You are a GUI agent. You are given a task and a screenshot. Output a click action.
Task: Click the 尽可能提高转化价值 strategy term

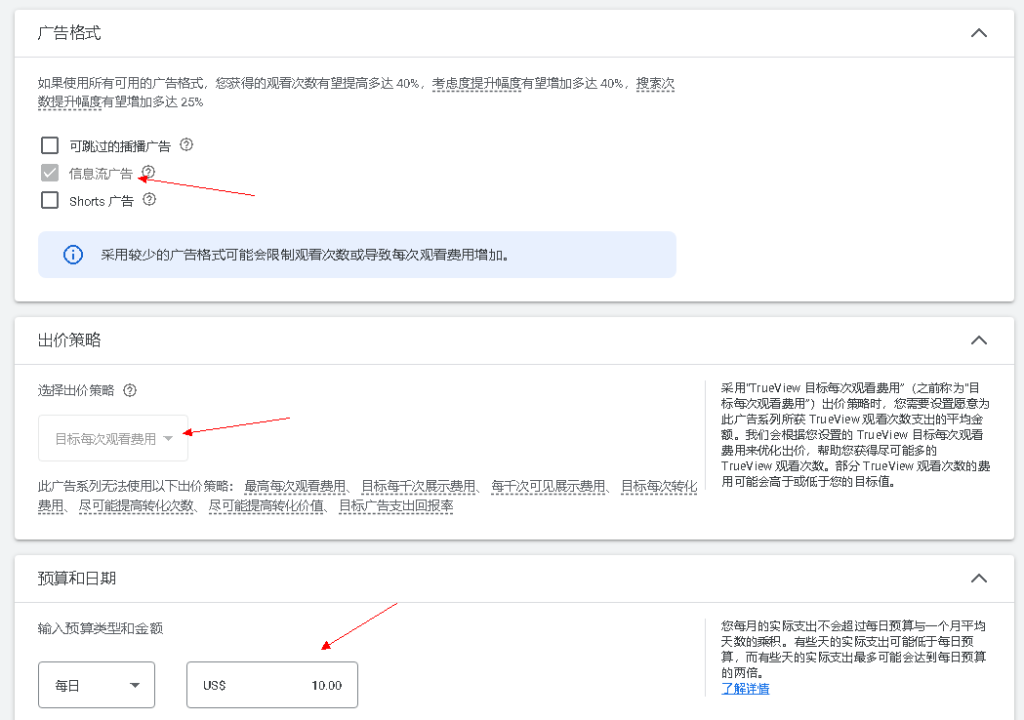(266, 506)
